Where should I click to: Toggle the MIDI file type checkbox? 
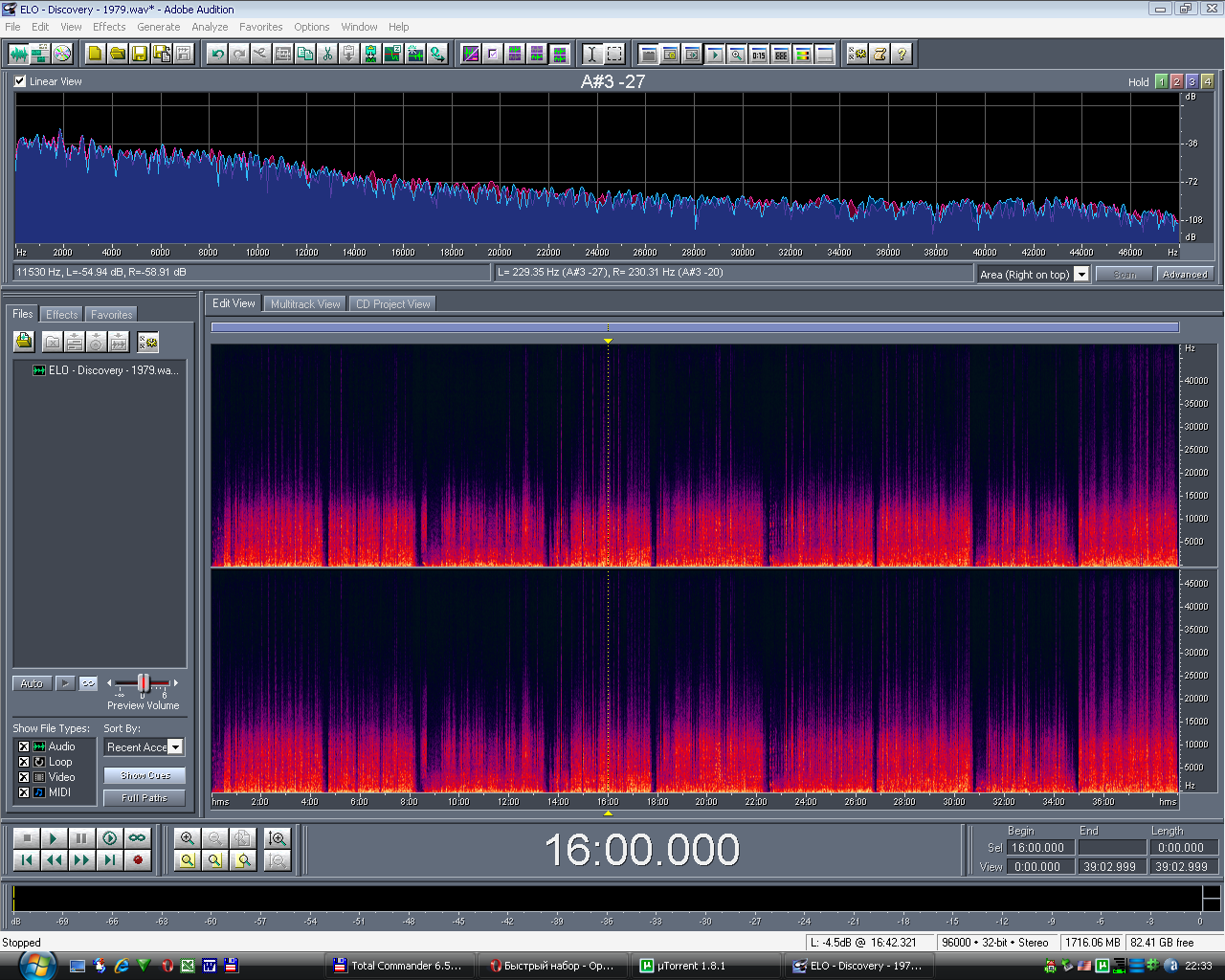(24, 792)
